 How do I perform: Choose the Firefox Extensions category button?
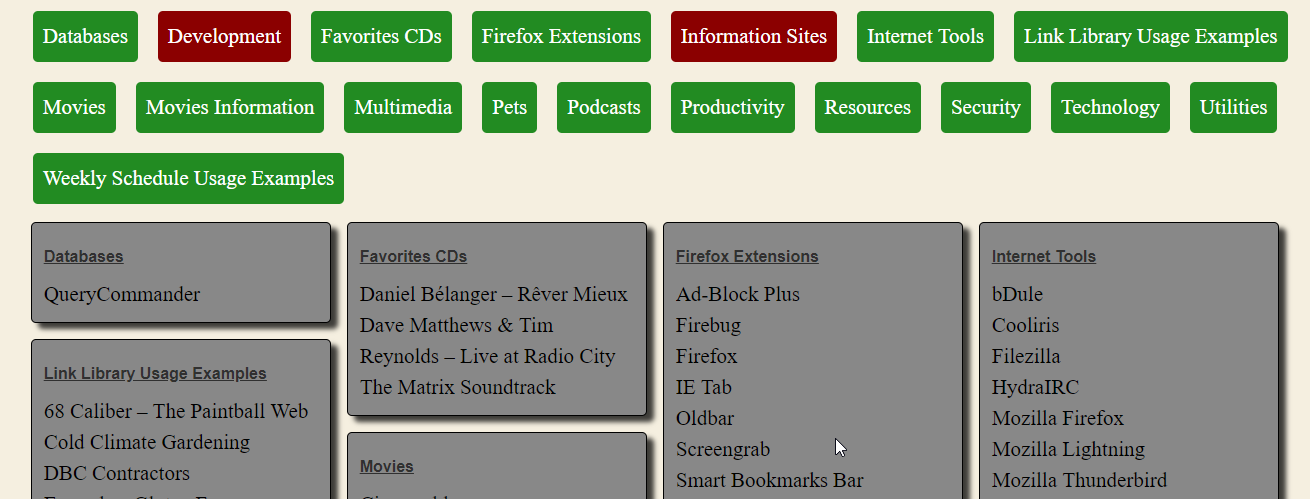point(561,37)
